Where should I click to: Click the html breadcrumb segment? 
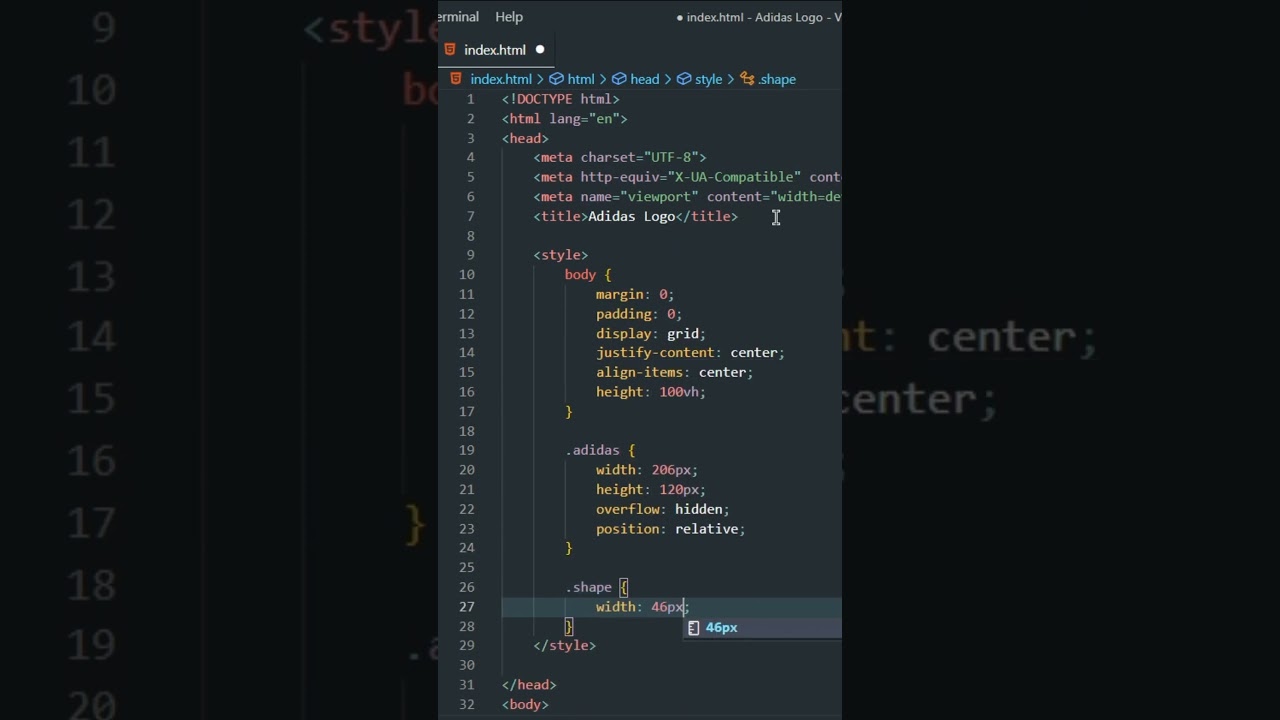point(581,79)
